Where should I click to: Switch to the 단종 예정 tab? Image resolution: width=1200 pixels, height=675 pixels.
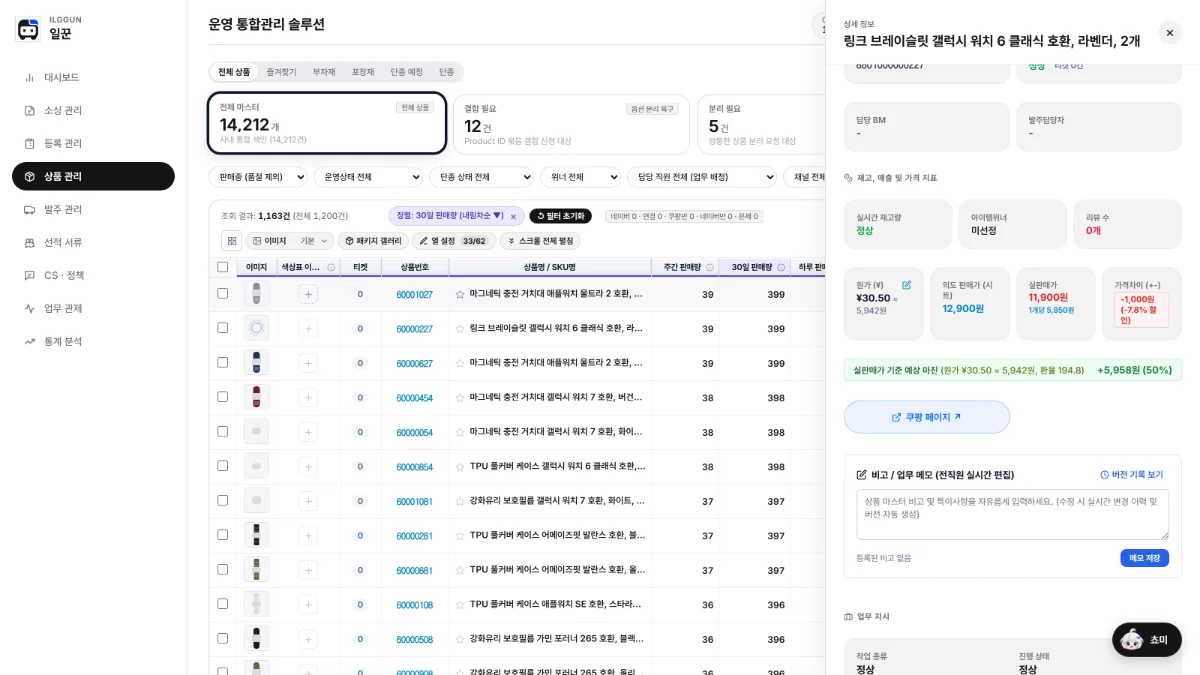(406, 72)
